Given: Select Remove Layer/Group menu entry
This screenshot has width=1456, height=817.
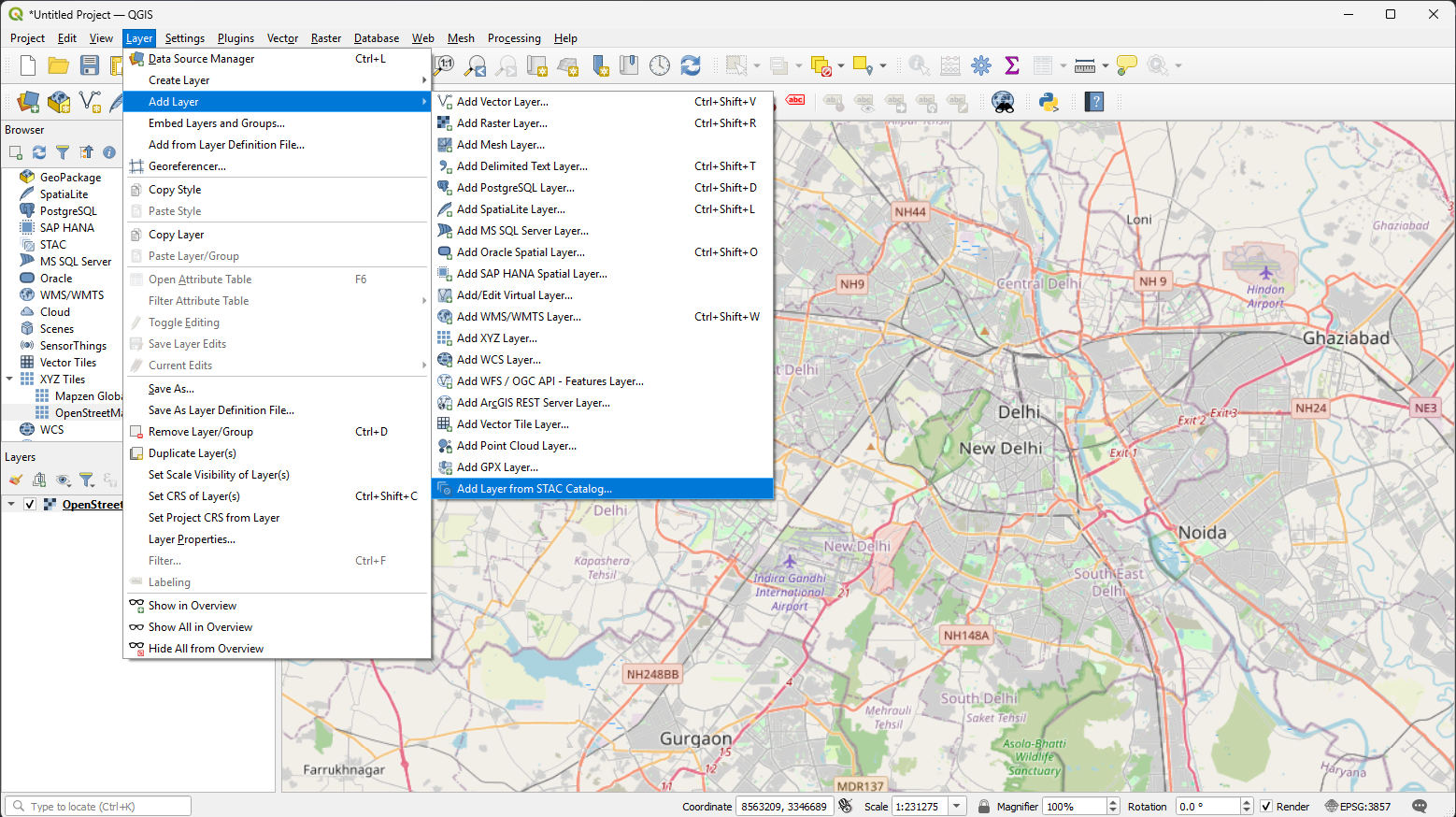Looking at the screenshot, I should click(278, 432).
